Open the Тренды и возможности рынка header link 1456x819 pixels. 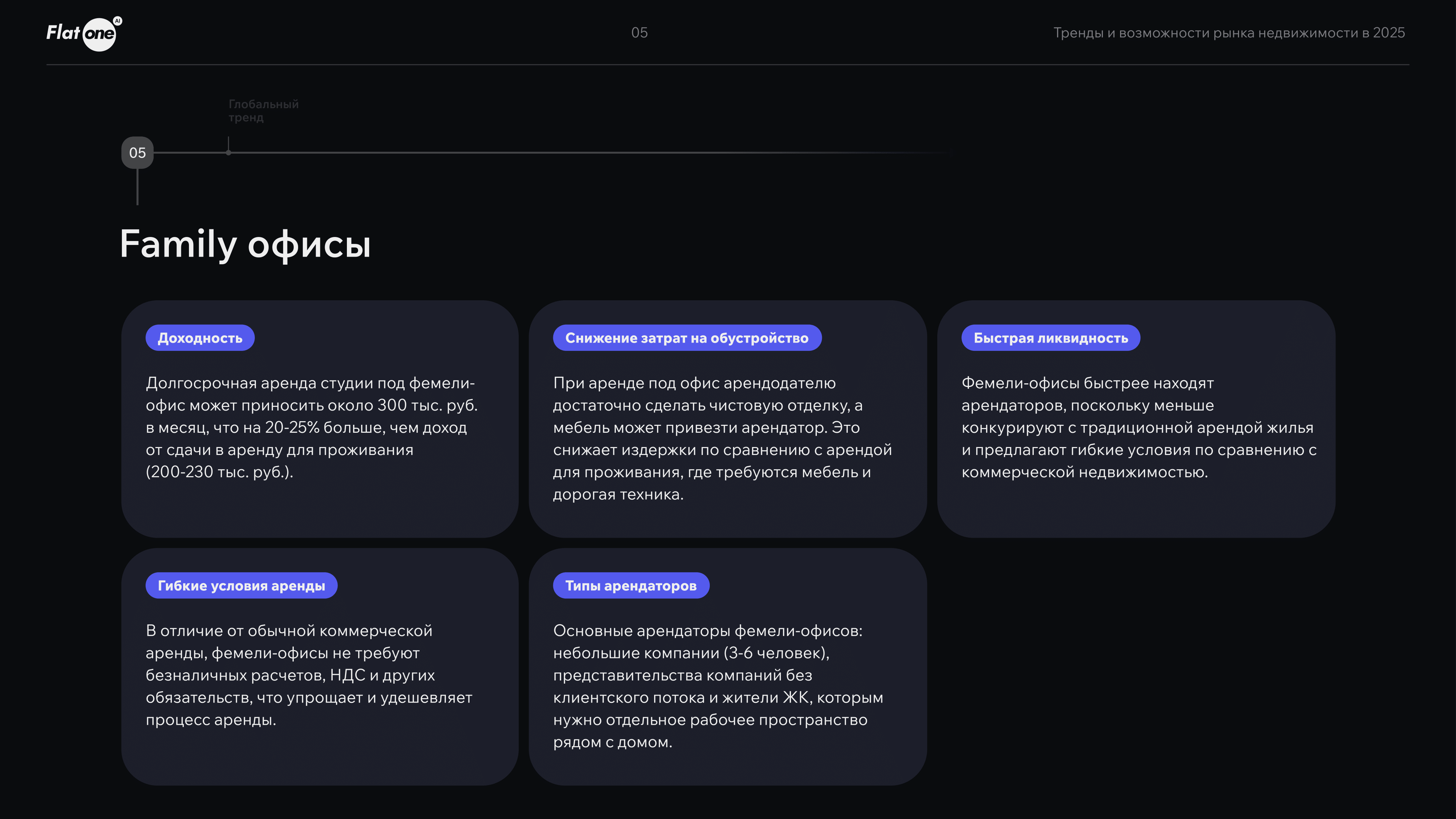tap(1229, 32)
